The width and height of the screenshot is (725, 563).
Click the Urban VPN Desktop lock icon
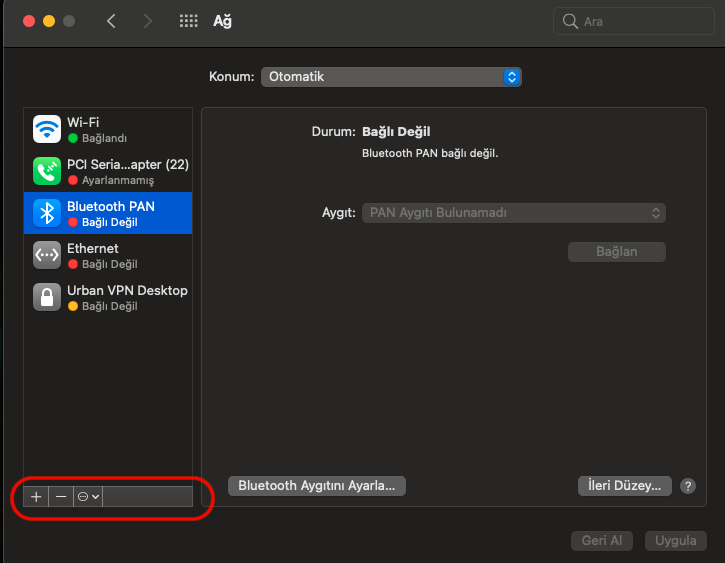(x=47, y=297)
